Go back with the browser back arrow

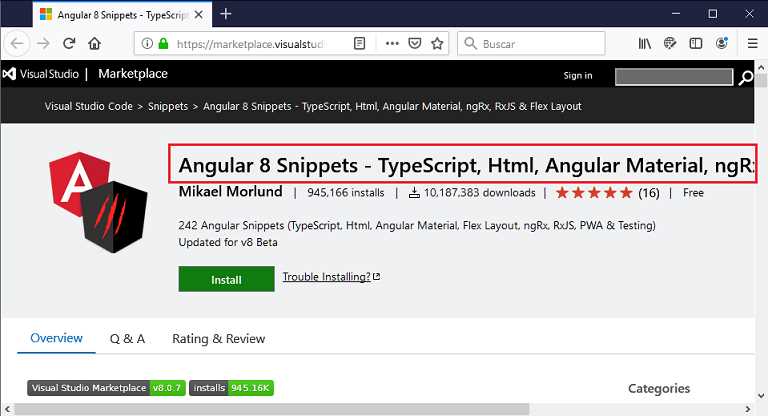click(17, 44)
